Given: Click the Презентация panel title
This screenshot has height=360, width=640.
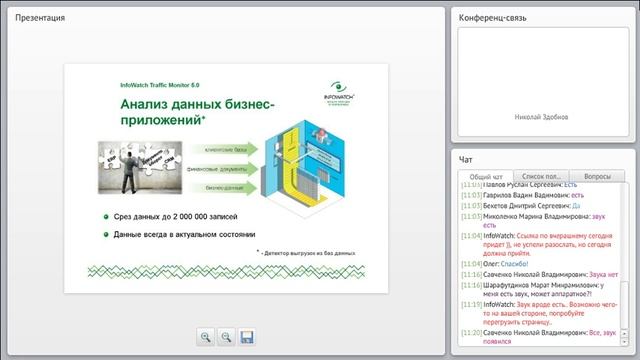Looking at the screenshot, I should pyautogui.click(x=40, y=18).
